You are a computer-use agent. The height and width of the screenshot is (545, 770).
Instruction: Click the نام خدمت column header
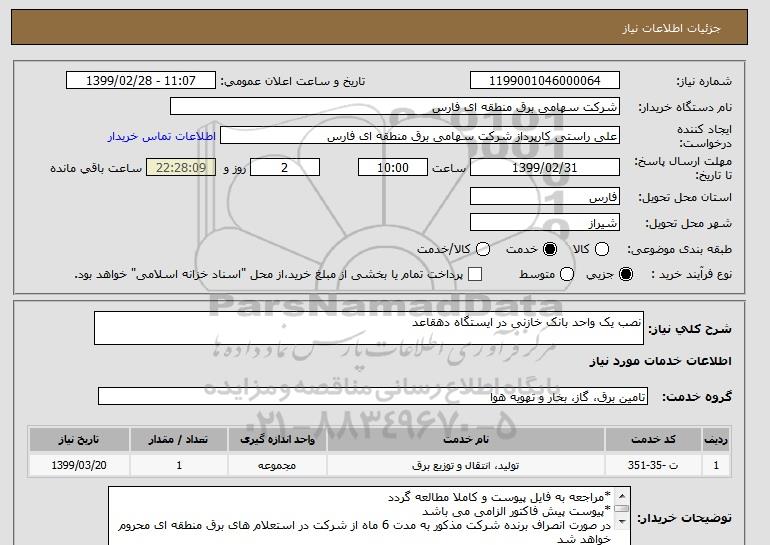pyautogui.click(x=466, y=439)
